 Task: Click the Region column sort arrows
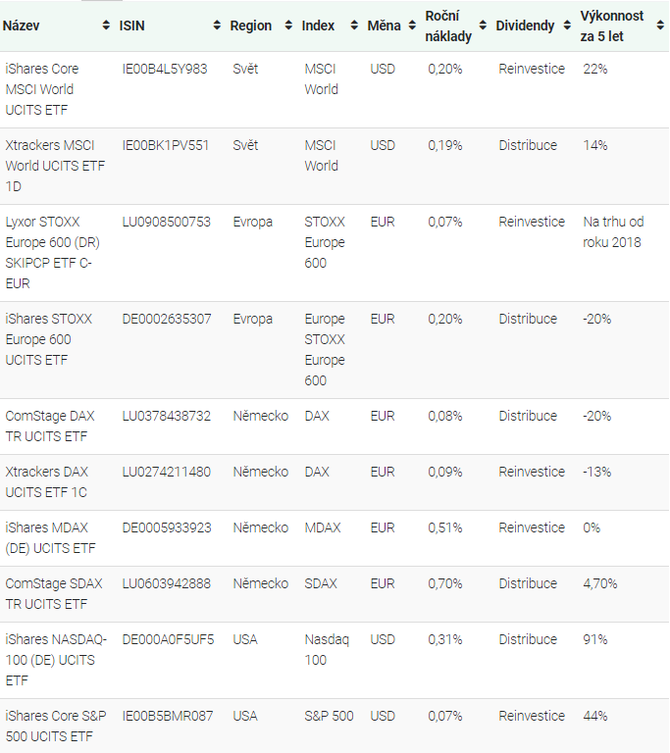pos(289,25)
